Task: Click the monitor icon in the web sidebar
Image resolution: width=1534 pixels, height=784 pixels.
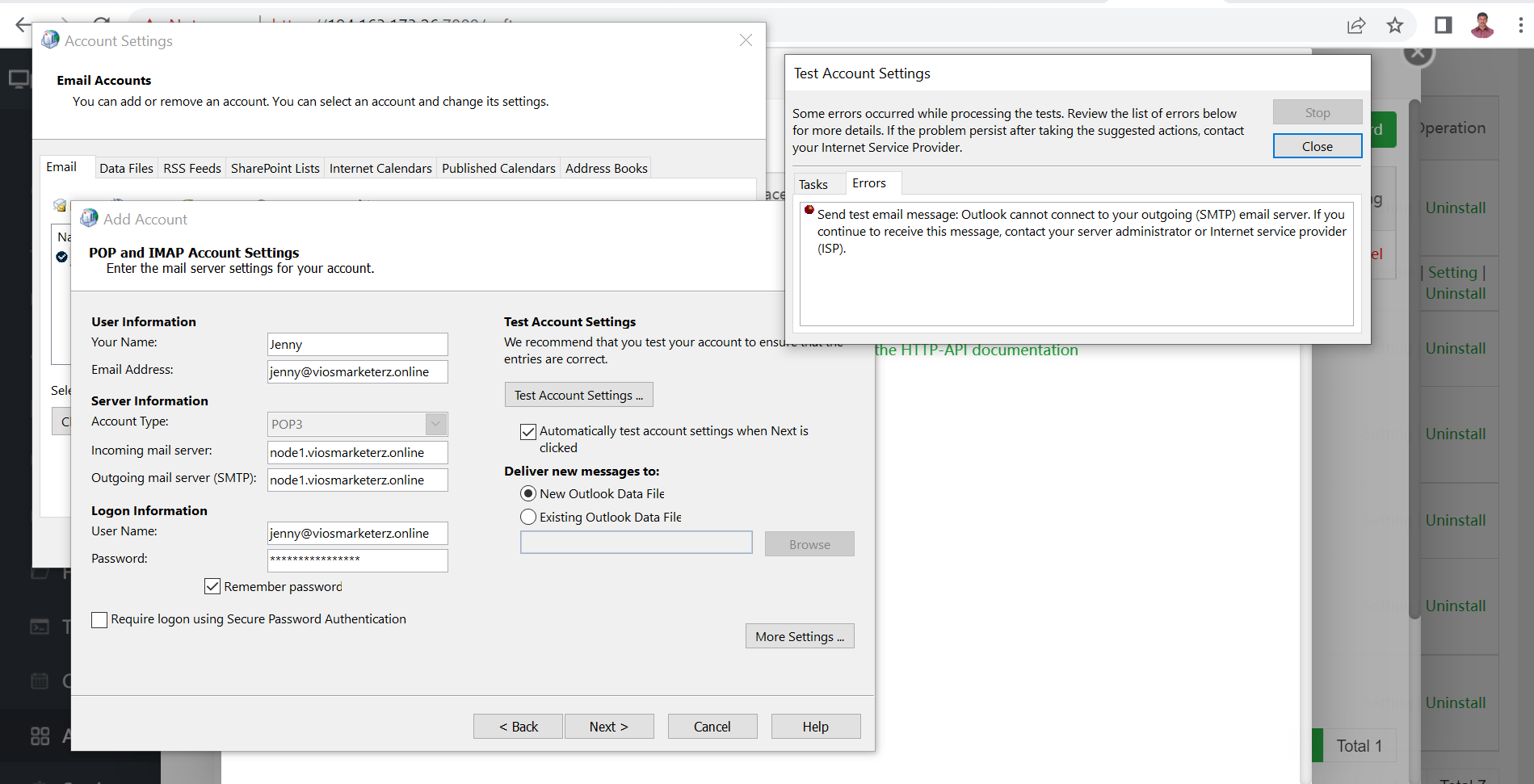Action: (19, 79)
